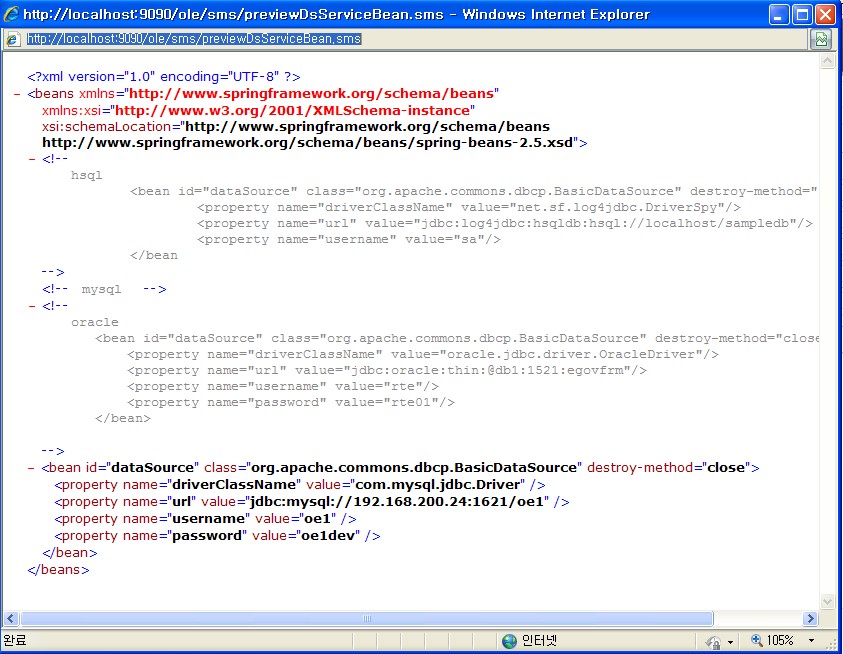Click the zoom magnifier icon showing 105%
This screenshot has height=654, width=843.
pyautogui.click(x=757, y=641)
